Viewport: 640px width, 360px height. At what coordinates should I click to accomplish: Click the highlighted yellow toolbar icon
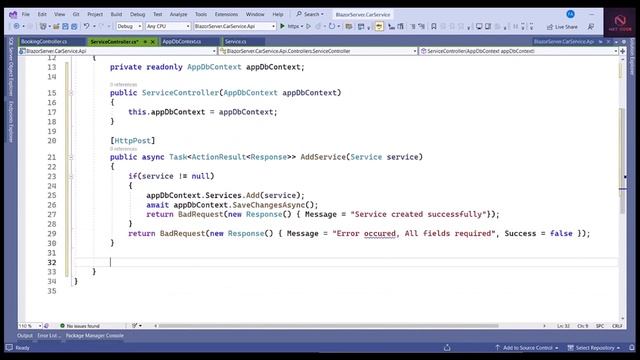click(x=379, y=27)
